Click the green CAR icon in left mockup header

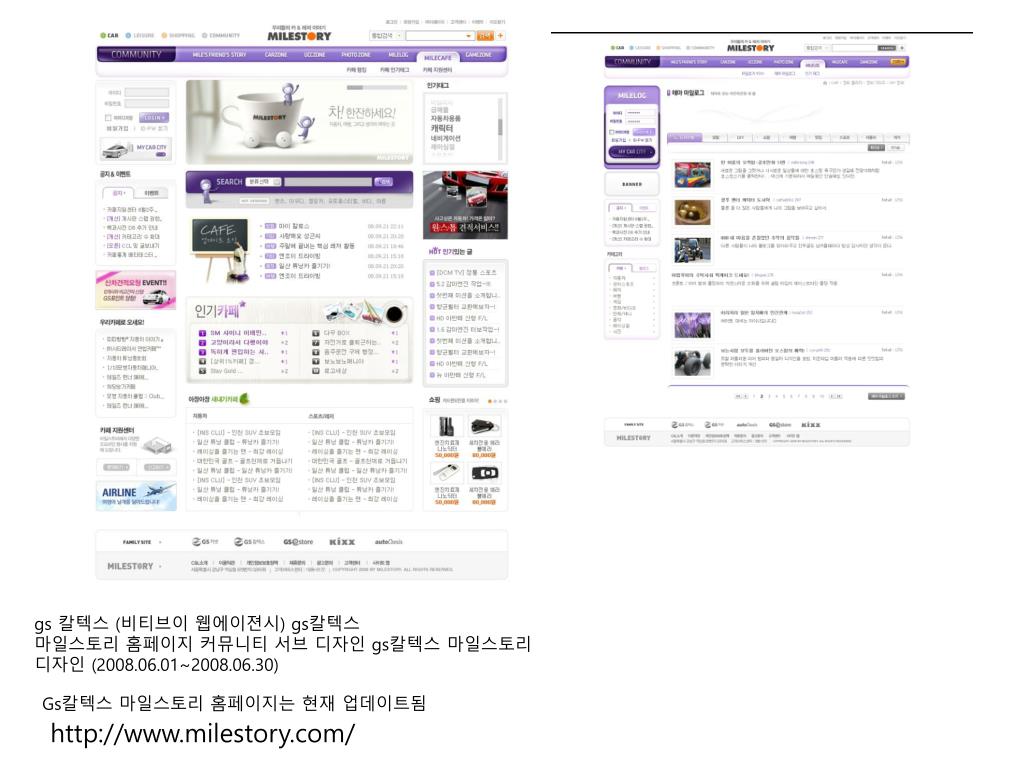tap(103, 35)
